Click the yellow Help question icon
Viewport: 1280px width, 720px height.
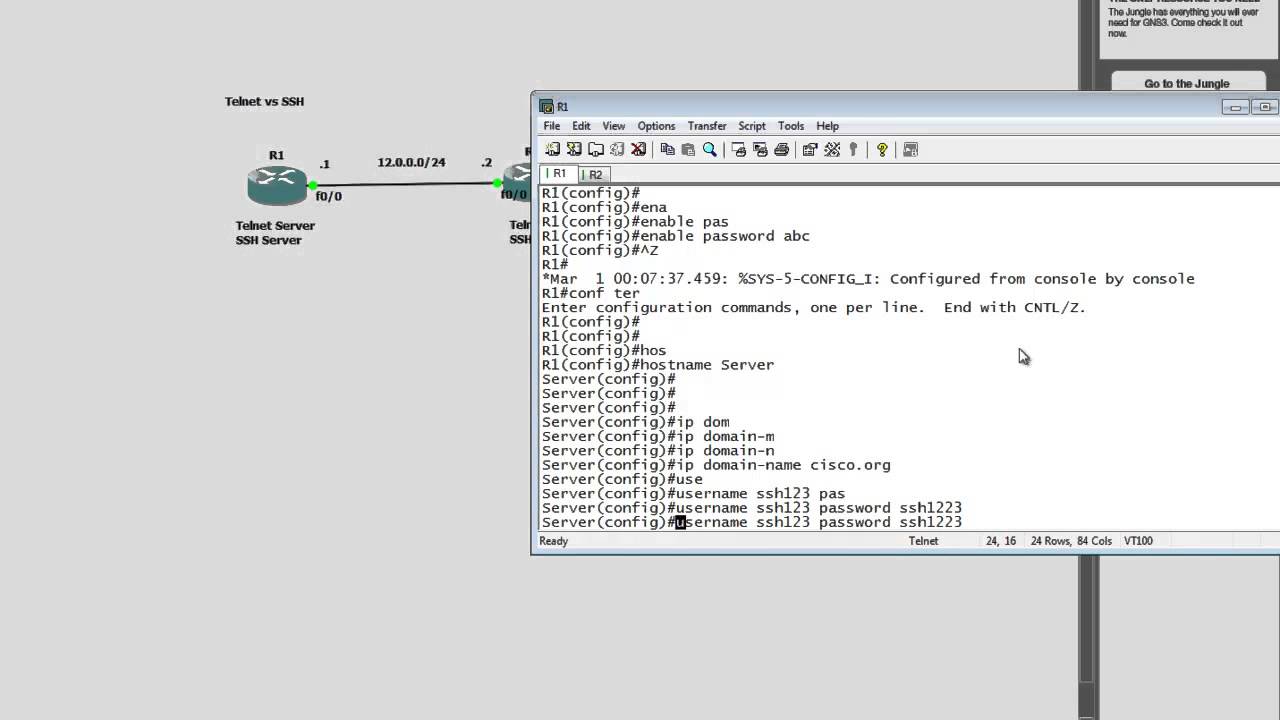882,149
